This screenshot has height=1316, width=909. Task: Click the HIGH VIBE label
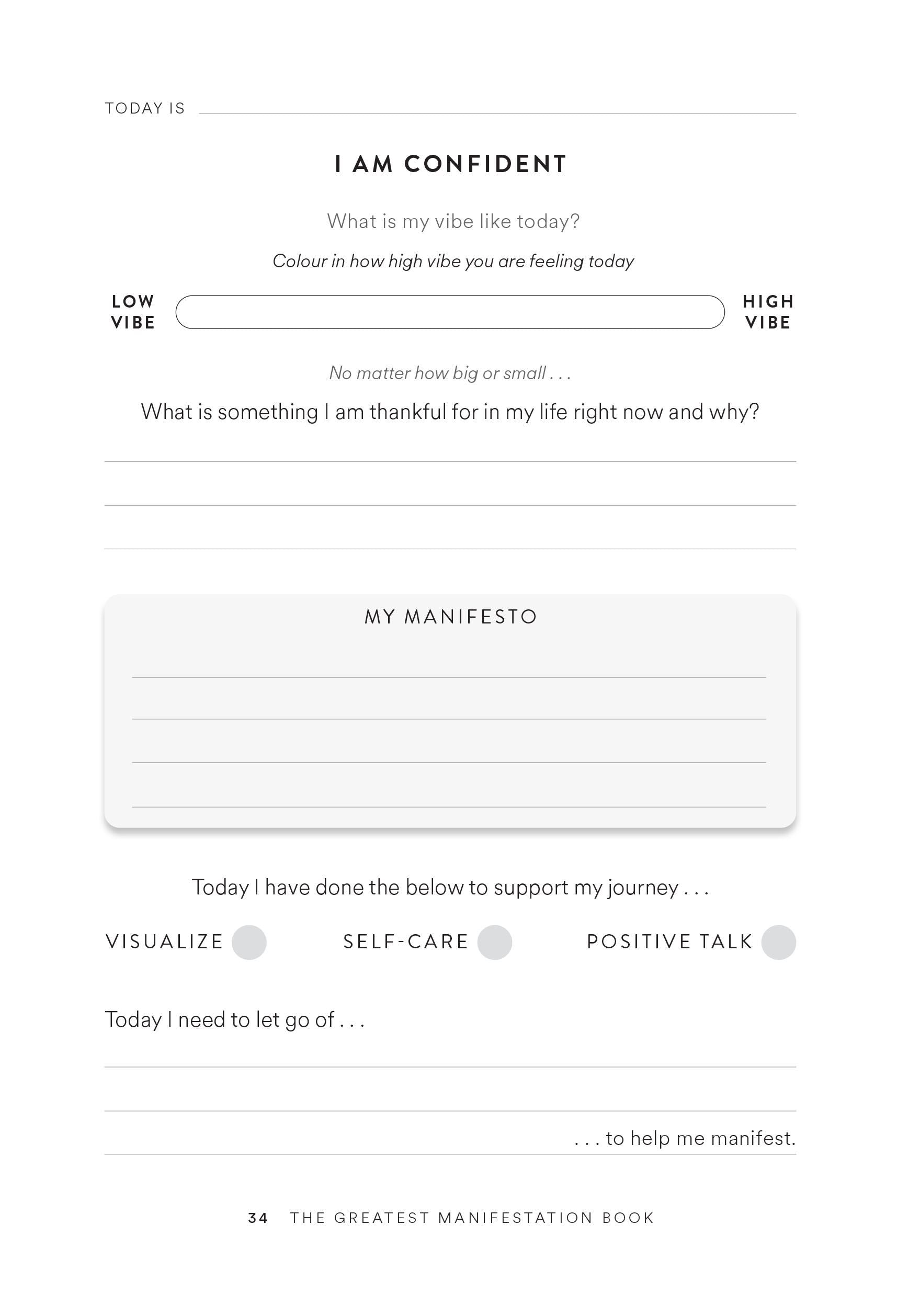pos(768,312)
